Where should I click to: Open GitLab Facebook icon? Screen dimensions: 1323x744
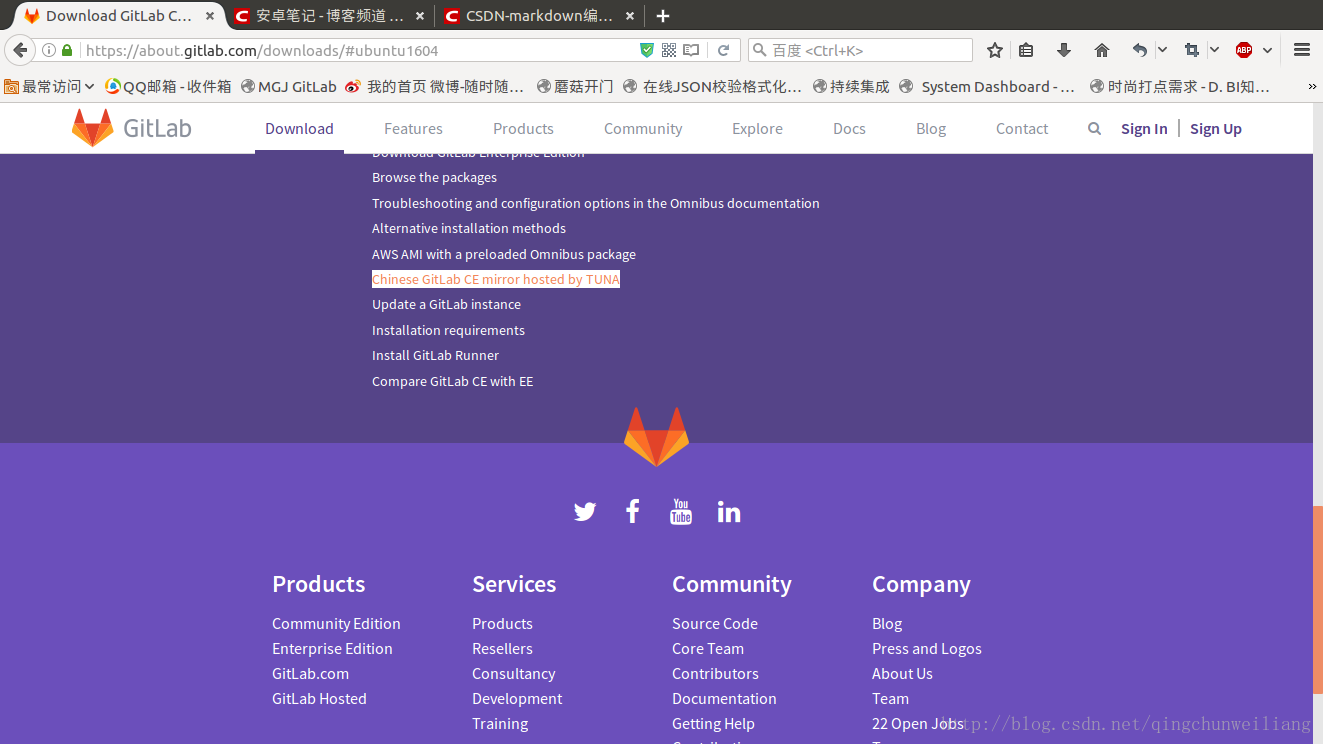[633, 512]
